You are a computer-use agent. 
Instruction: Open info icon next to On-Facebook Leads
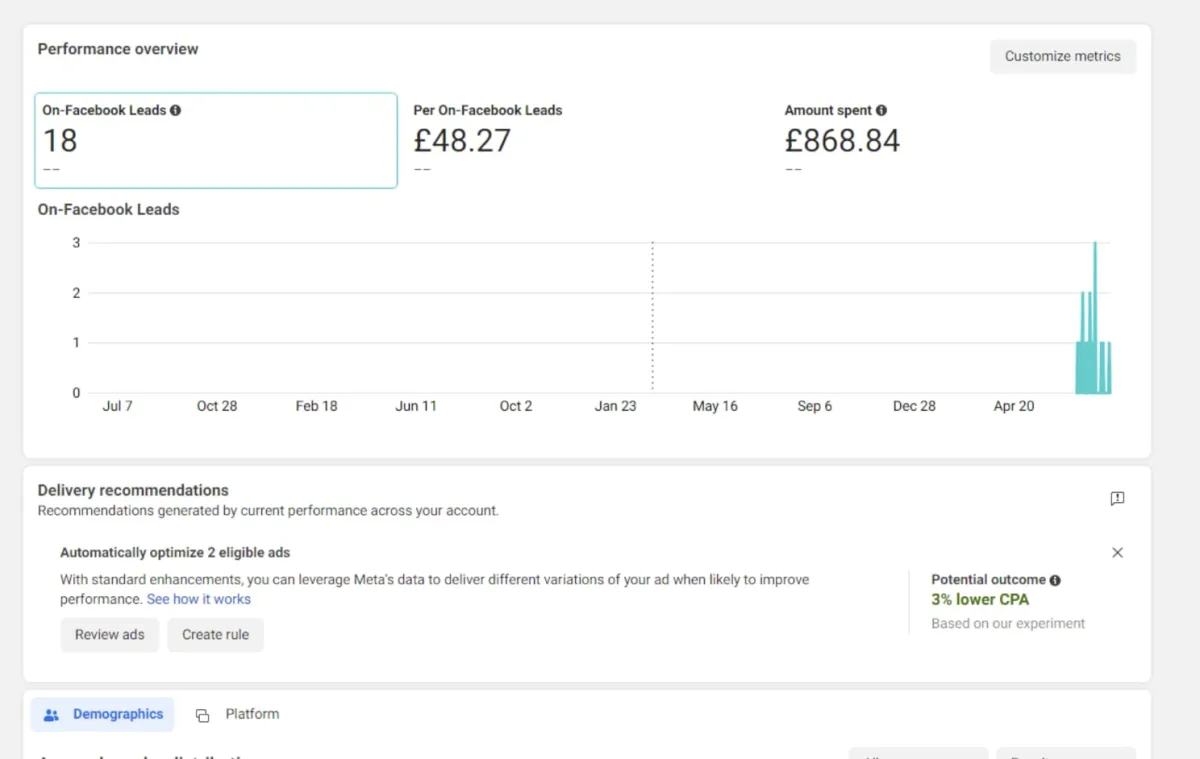(x=176, y=110)
